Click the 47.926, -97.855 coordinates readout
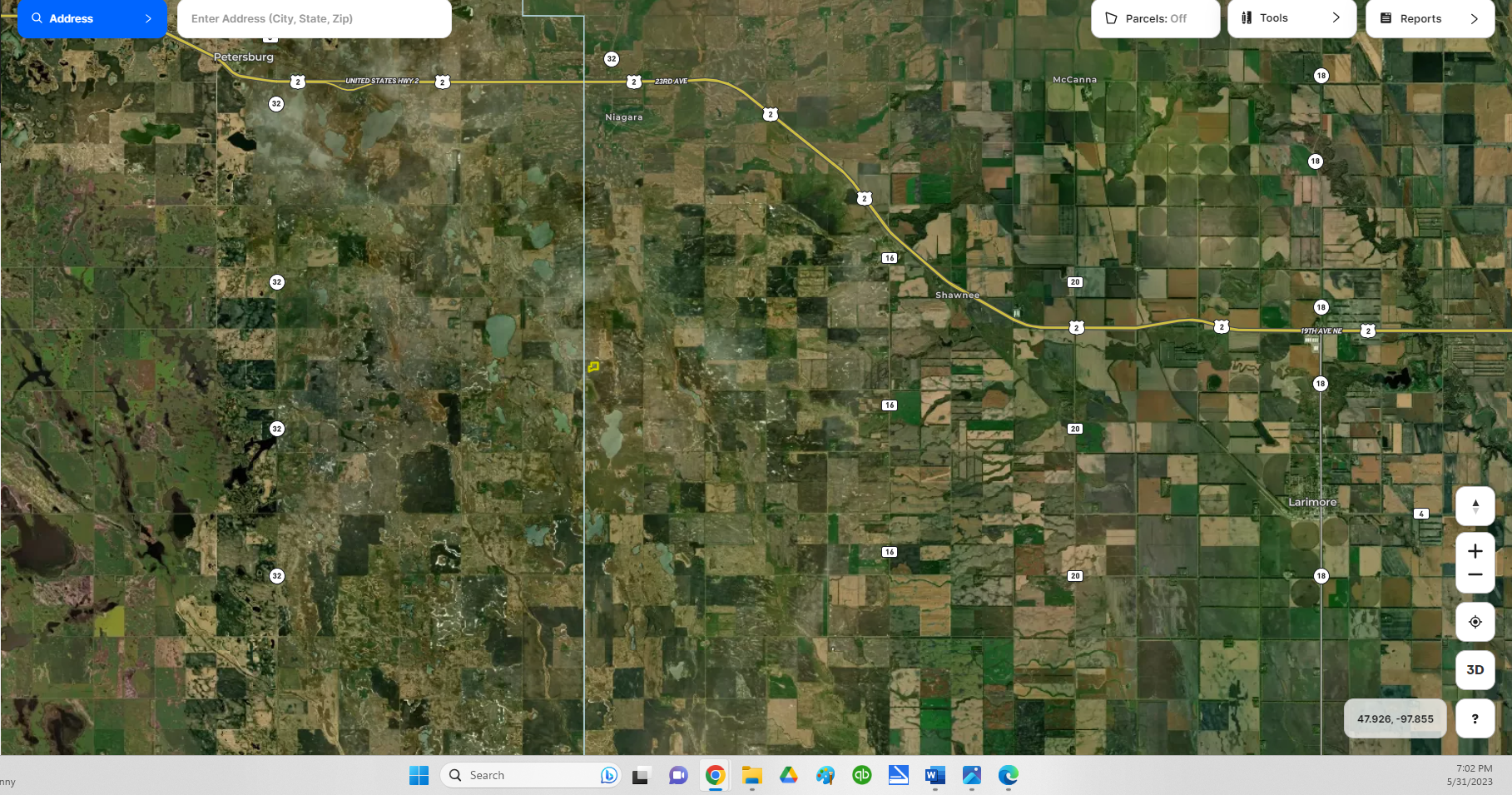This screenshot has width=1512, height=795. tap(1395, 719)
